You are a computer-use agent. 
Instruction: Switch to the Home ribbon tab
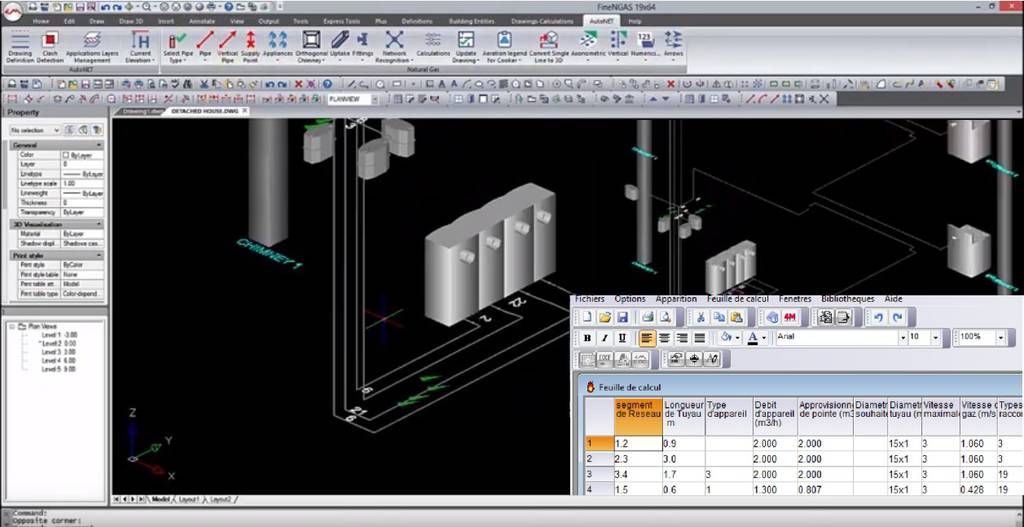pyautogui.click(x=40, y=21)
